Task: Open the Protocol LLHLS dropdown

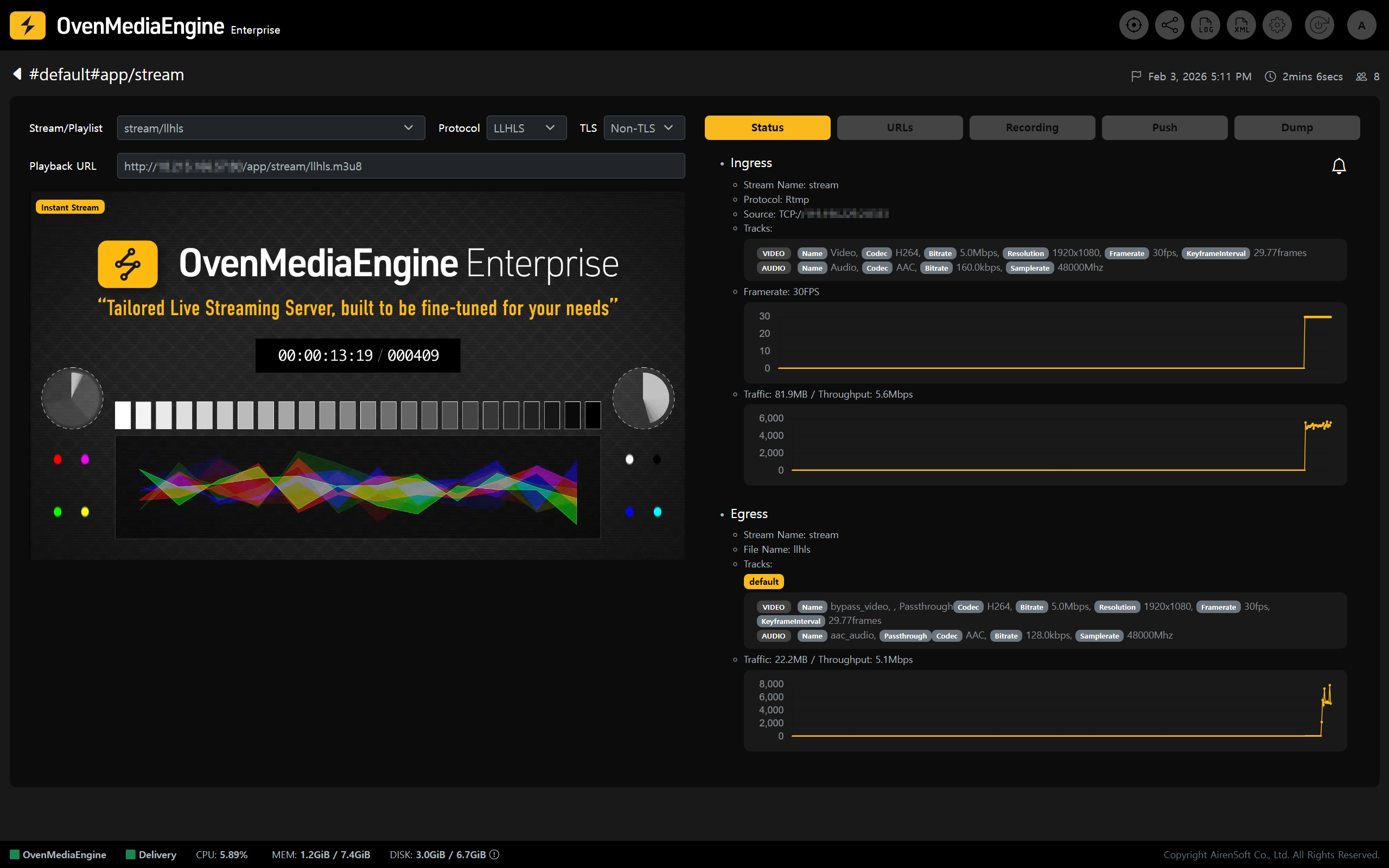Action: pyautogui.click(x=526, y=128)
